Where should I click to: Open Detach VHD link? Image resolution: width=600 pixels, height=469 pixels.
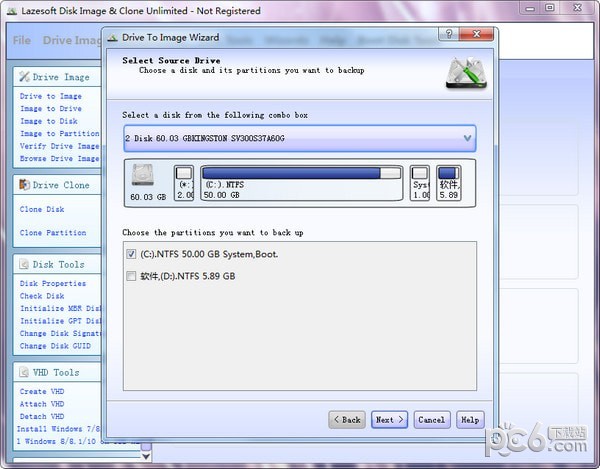[x=42, y=416]
